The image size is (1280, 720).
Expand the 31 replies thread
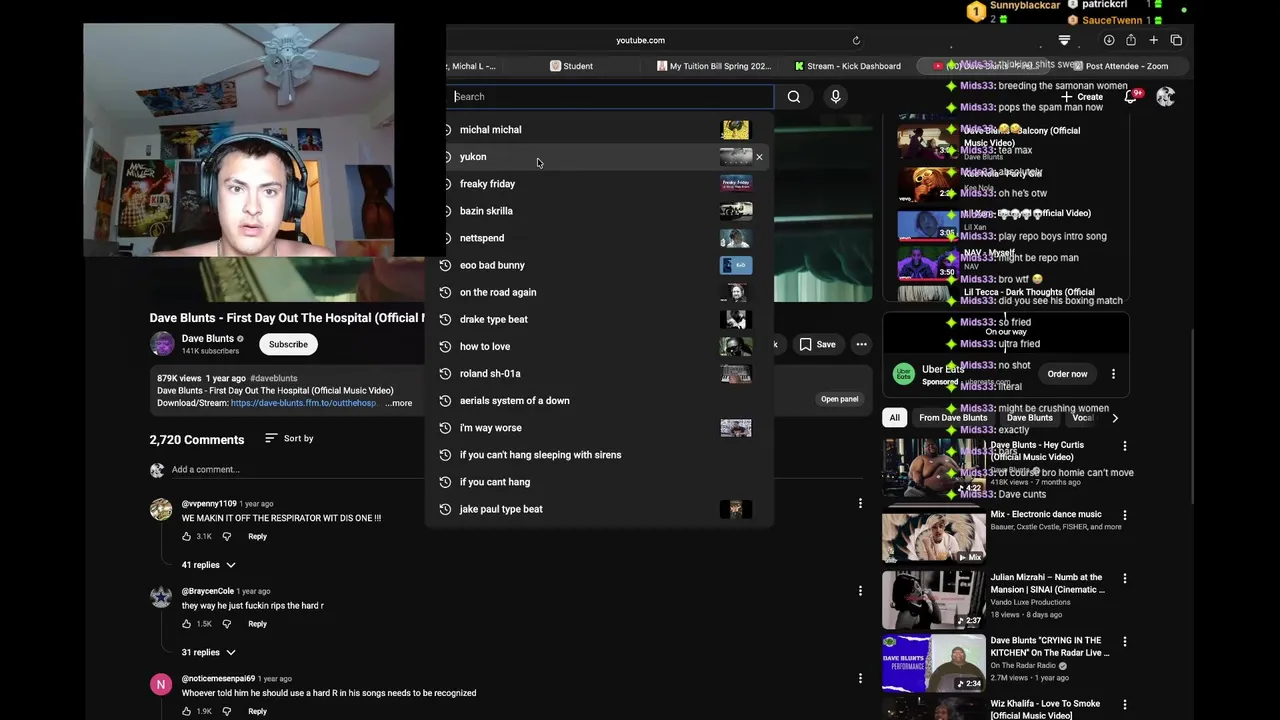tap(208, 652)
